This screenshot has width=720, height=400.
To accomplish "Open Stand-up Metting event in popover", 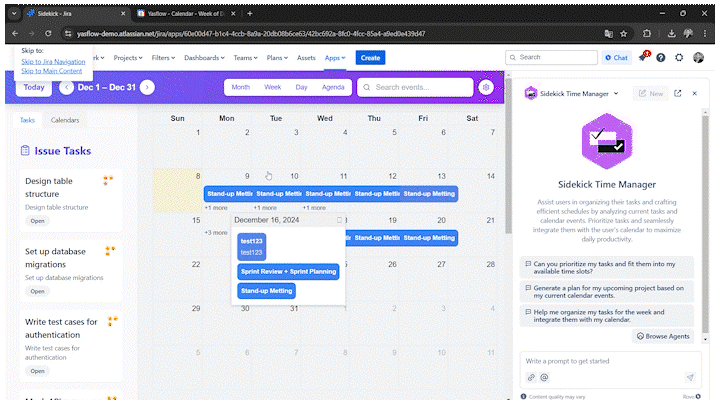I will (266, 291).
